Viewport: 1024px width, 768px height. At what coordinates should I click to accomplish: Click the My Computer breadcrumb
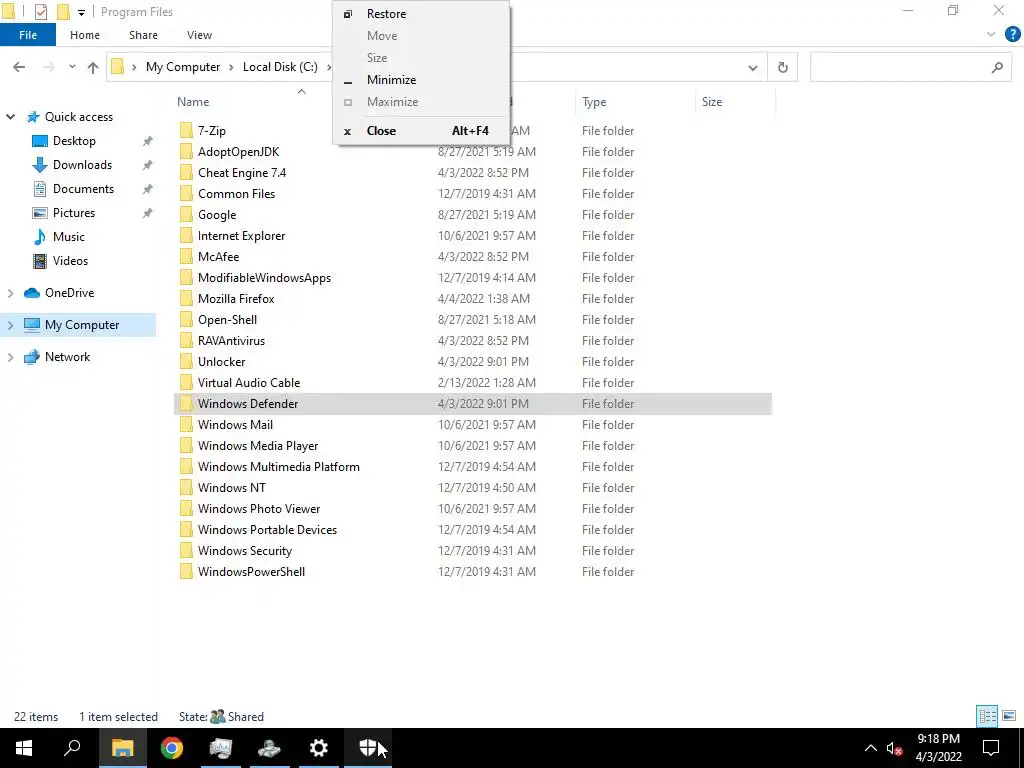[183, 67]
